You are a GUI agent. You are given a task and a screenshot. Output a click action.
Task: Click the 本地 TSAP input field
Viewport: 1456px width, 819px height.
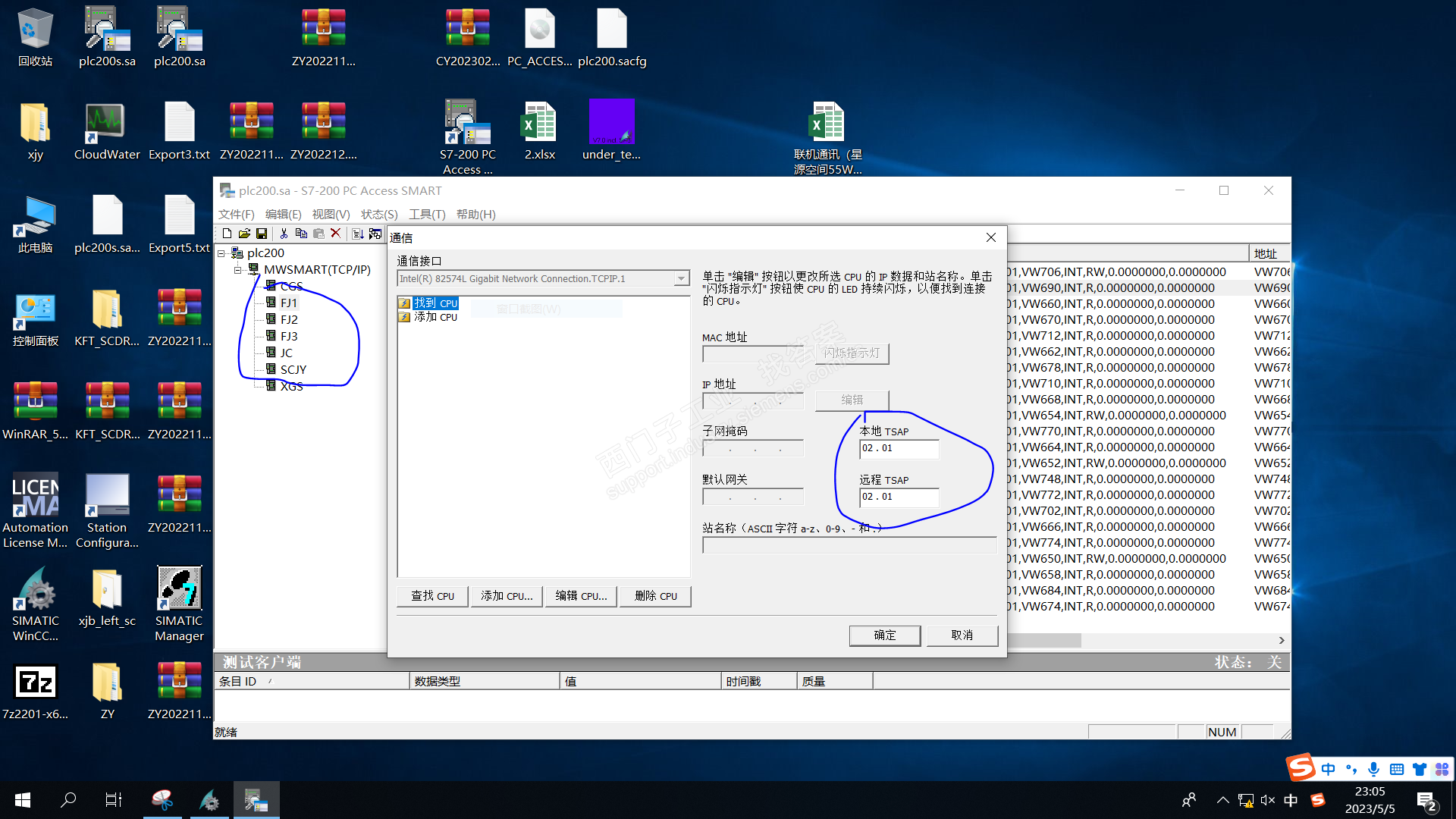[899, 448]
